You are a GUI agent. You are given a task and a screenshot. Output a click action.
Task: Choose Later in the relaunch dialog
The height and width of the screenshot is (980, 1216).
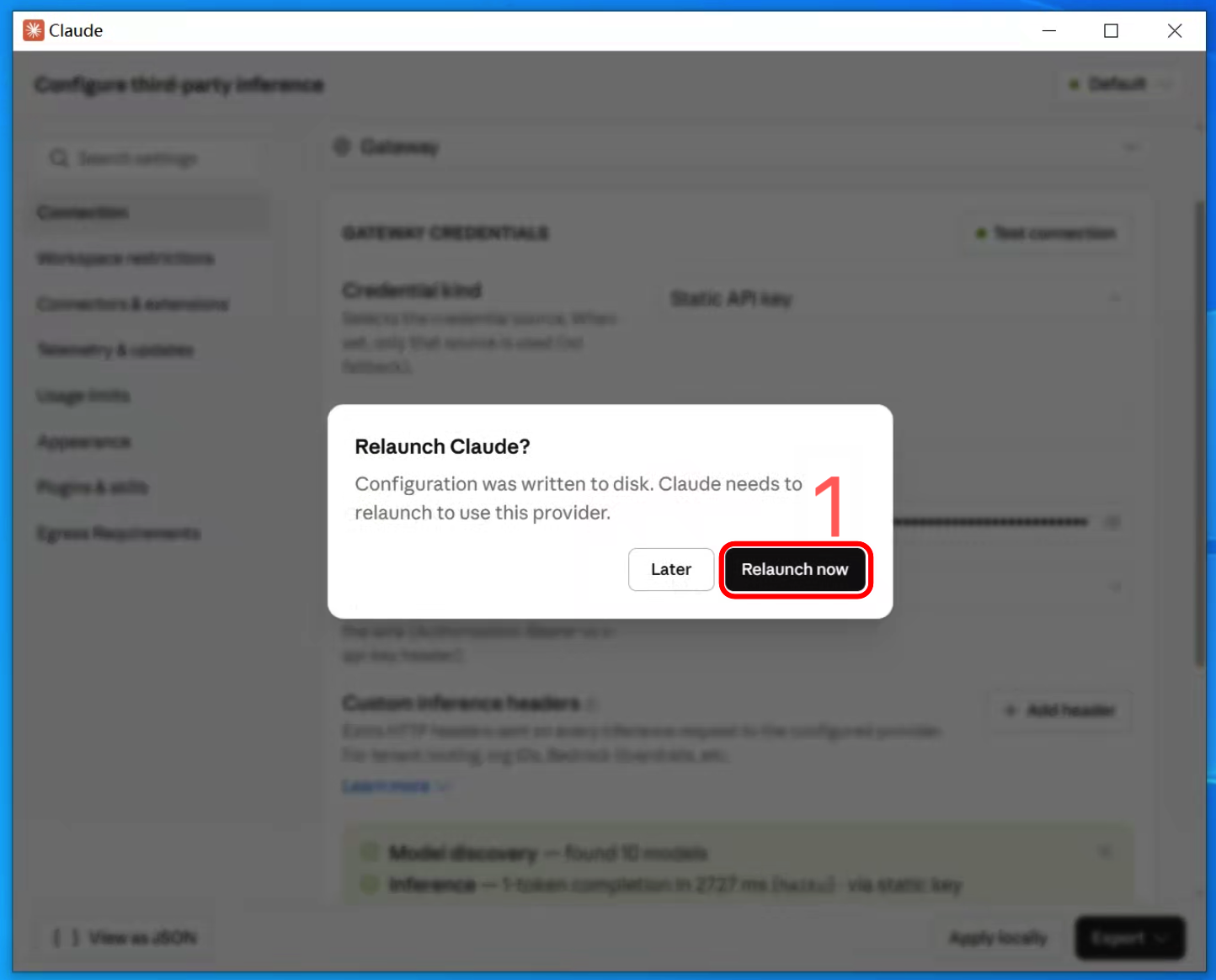[671, 569]
